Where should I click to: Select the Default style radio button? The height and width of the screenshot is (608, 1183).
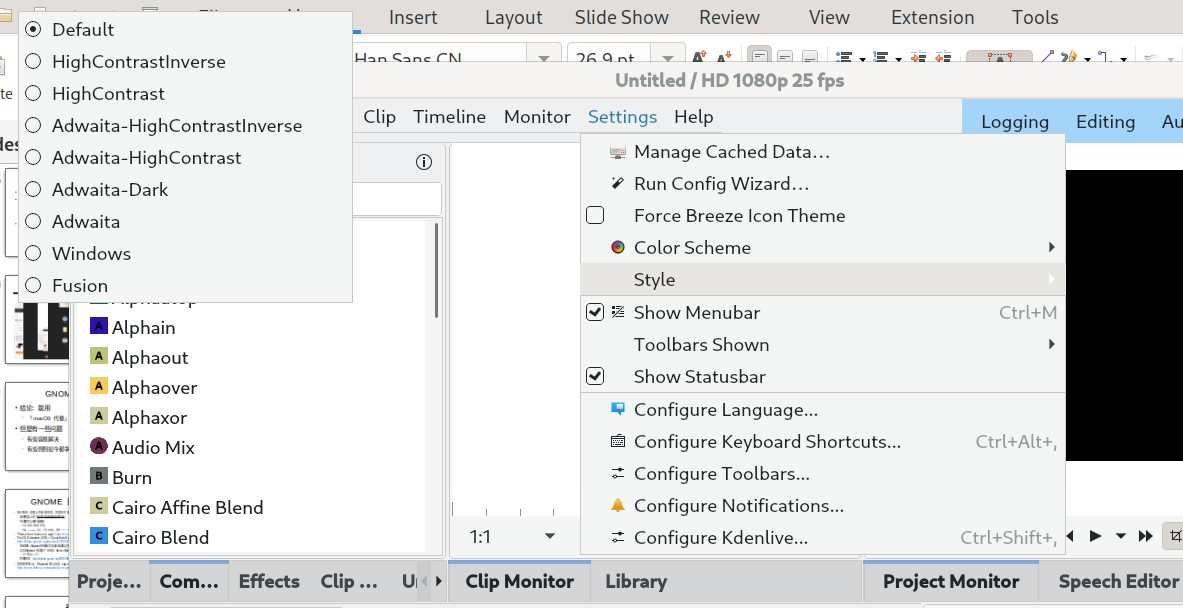33,29
